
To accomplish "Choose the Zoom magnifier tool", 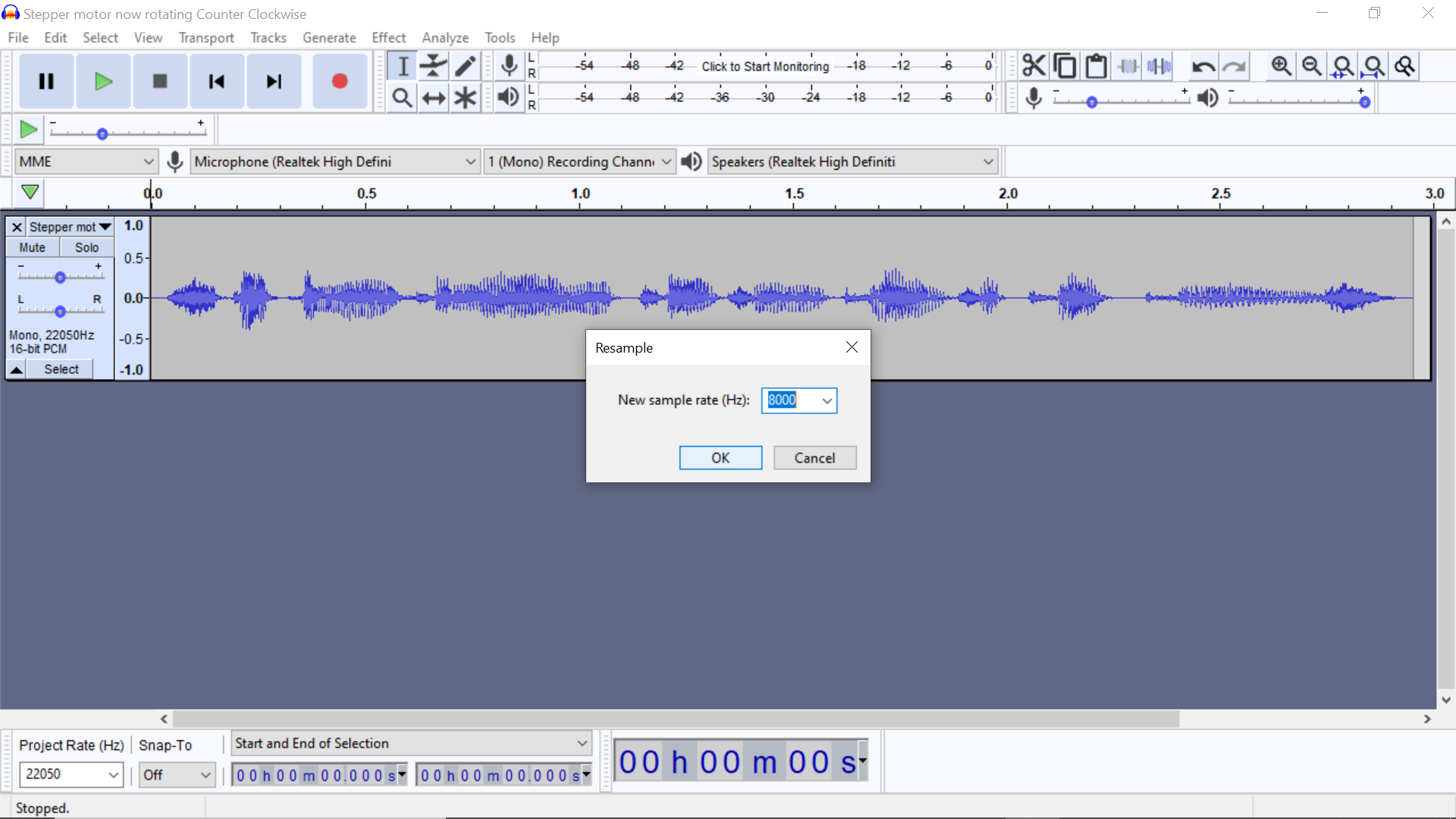I will (x=403, y=98).
